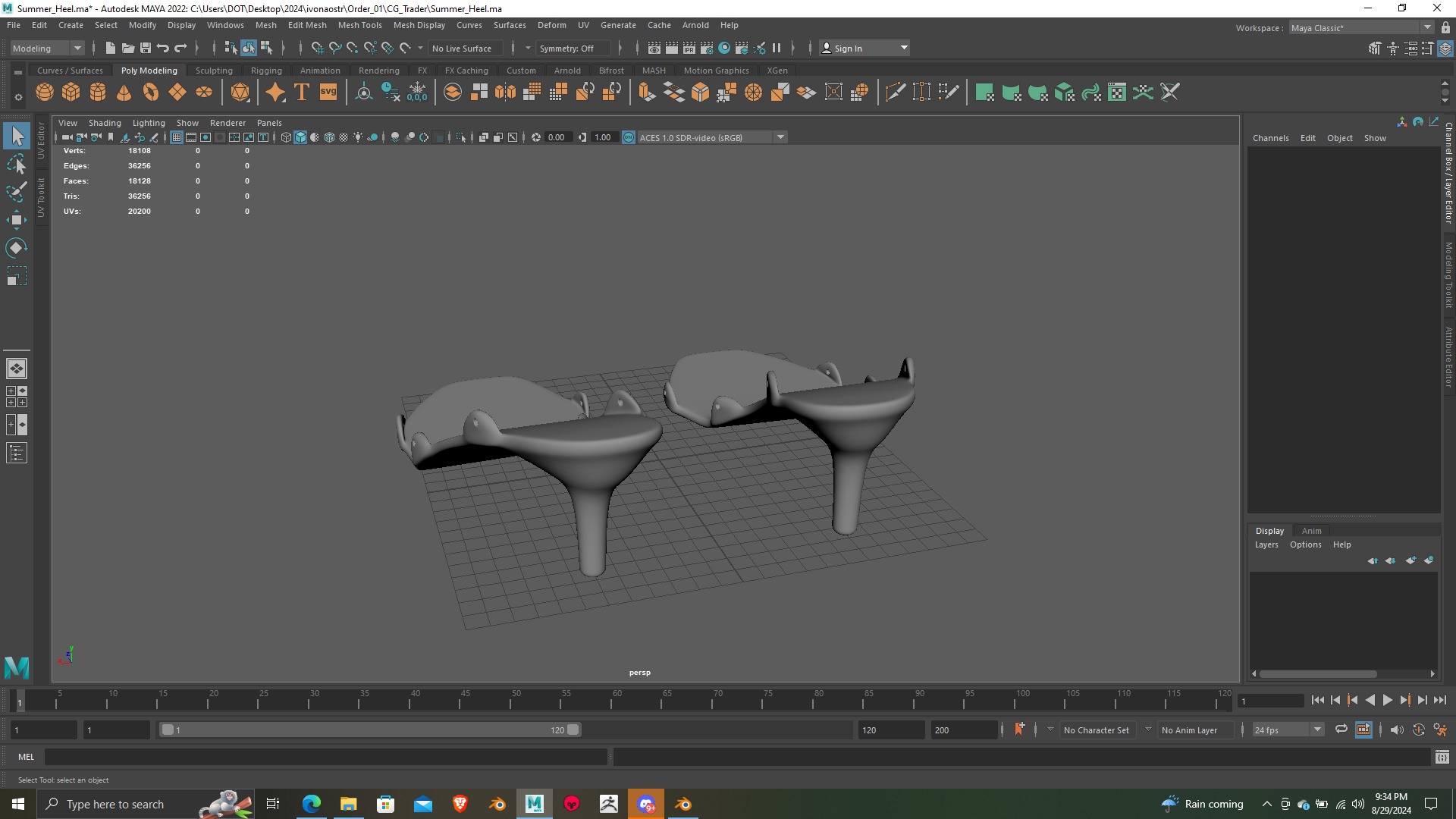Toggle Snap to grids
The image size is (1456, 819).
coord(317,48)
